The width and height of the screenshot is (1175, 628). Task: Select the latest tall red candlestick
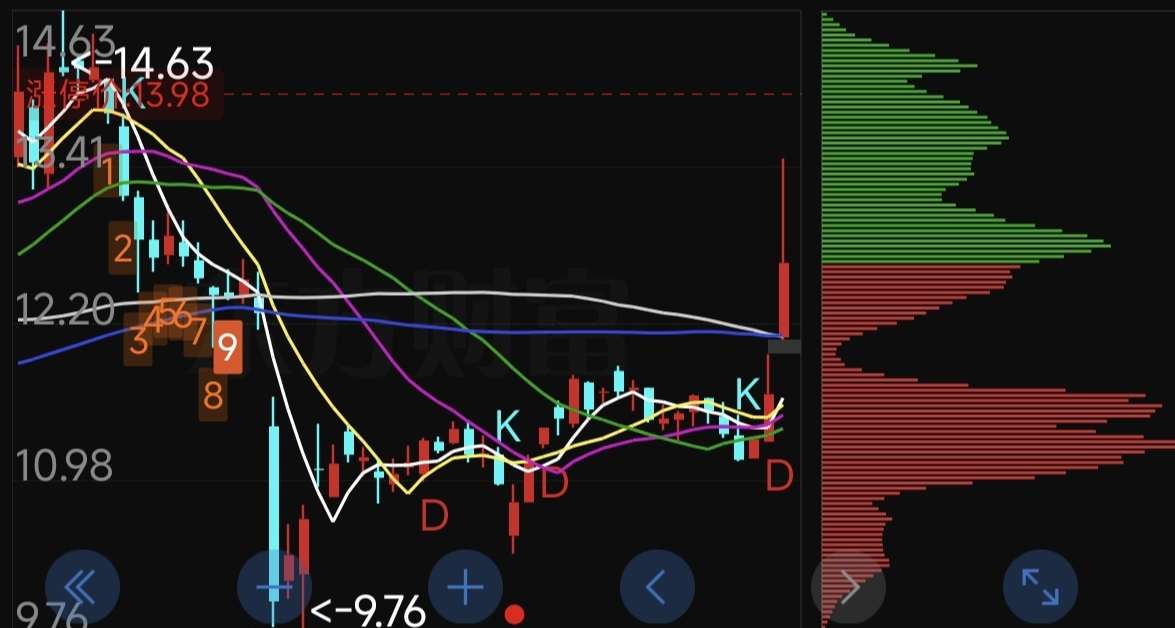click(784, 300)
